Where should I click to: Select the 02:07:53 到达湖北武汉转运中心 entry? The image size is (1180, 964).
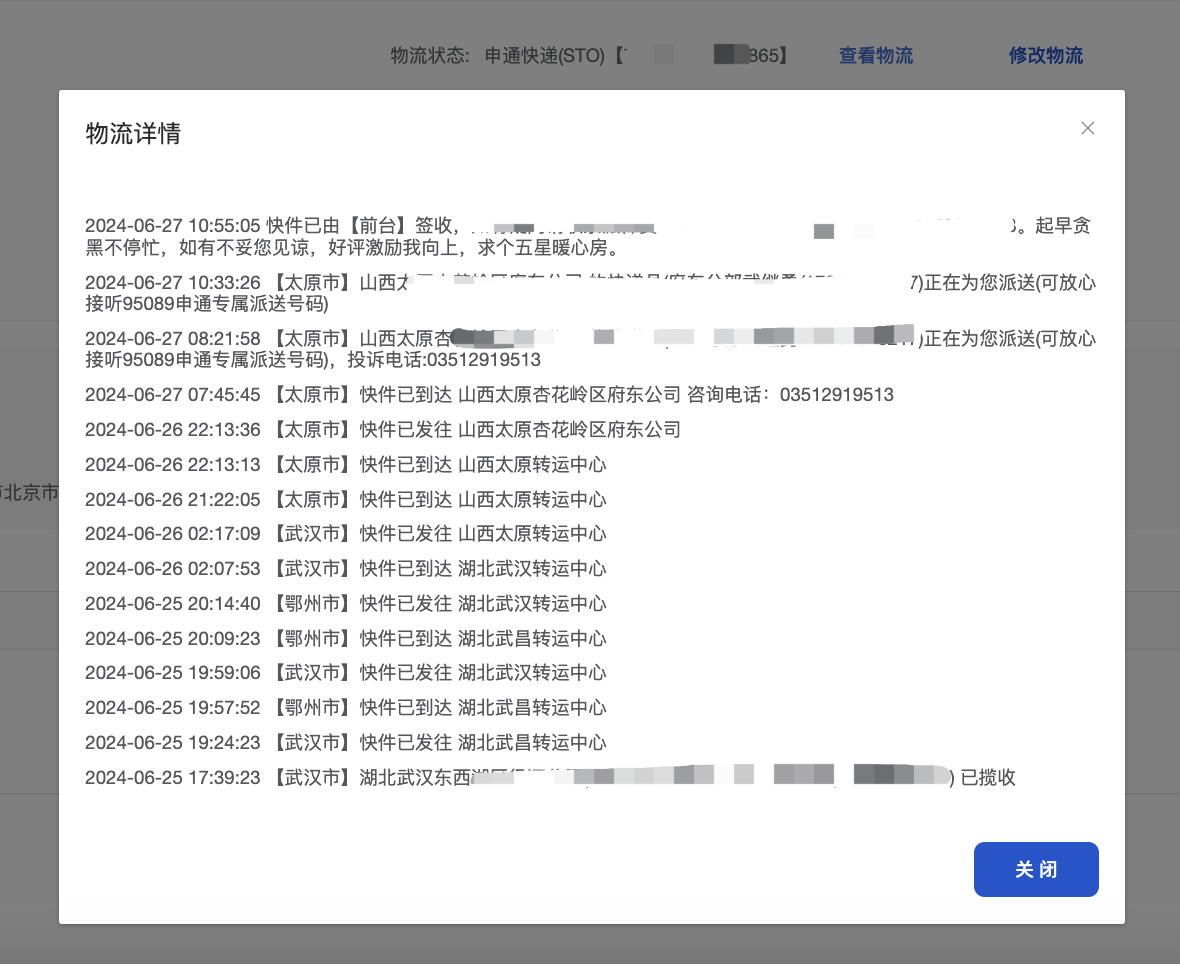[x=345, y=569]
